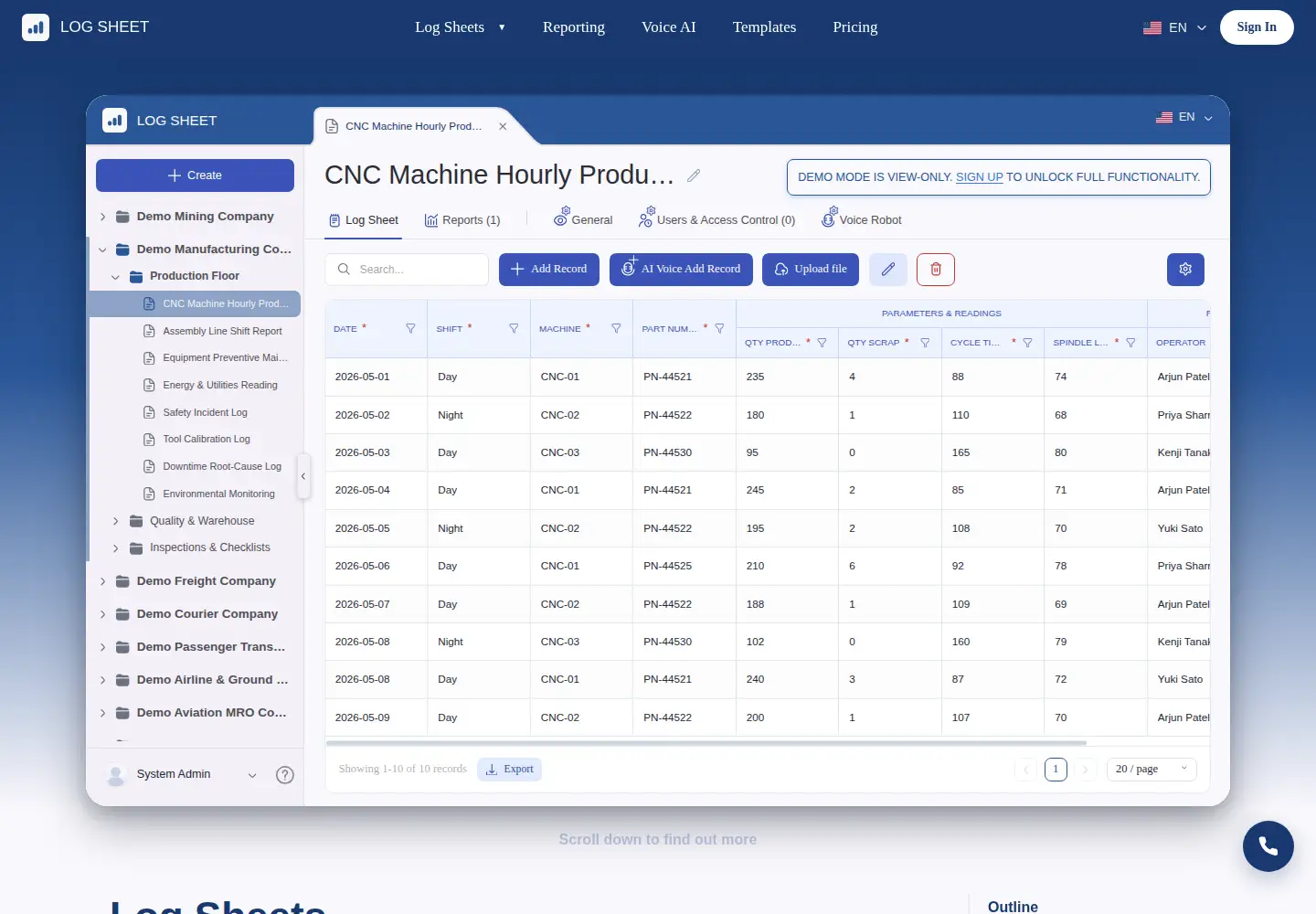Filter the Shift column
This screenshot has height=914, width=1316.
pyautogui.click(x=514, y=329)
